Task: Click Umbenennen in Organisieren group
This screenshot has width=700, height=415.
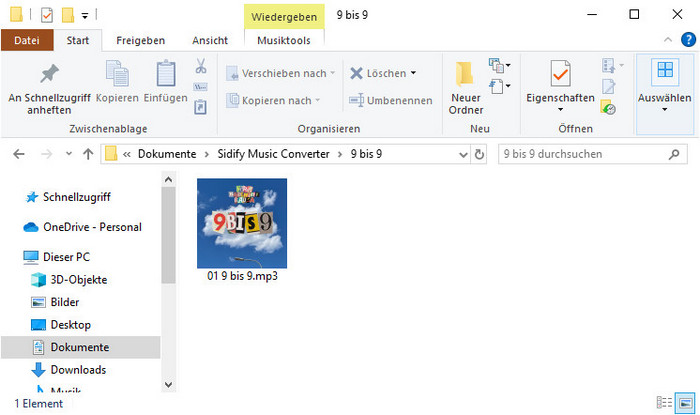Action: (x=391, y=100)
